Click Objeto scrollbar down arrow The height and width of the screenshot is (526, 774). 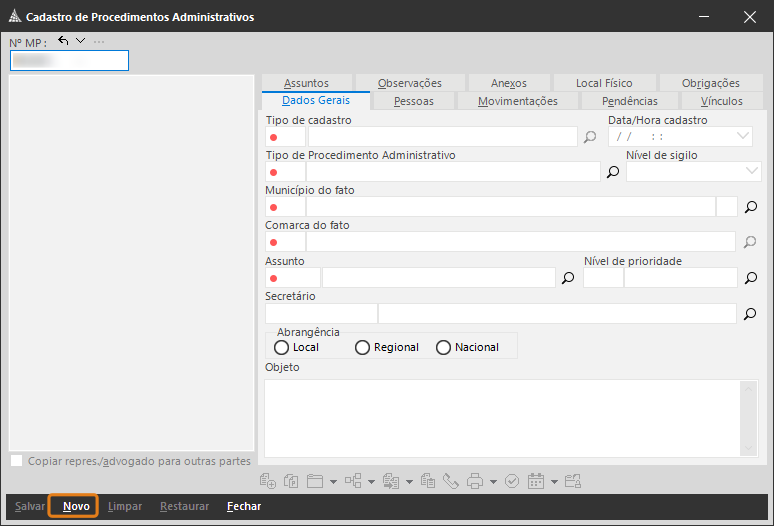click(749, 448)
